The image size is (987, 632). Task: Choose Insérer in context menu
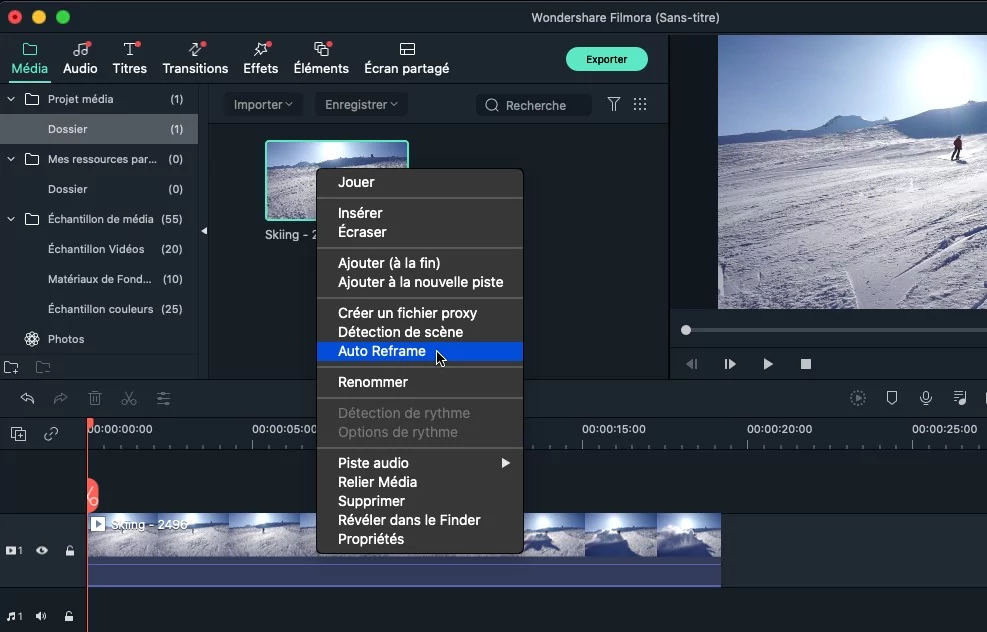(x=420, y=213)
